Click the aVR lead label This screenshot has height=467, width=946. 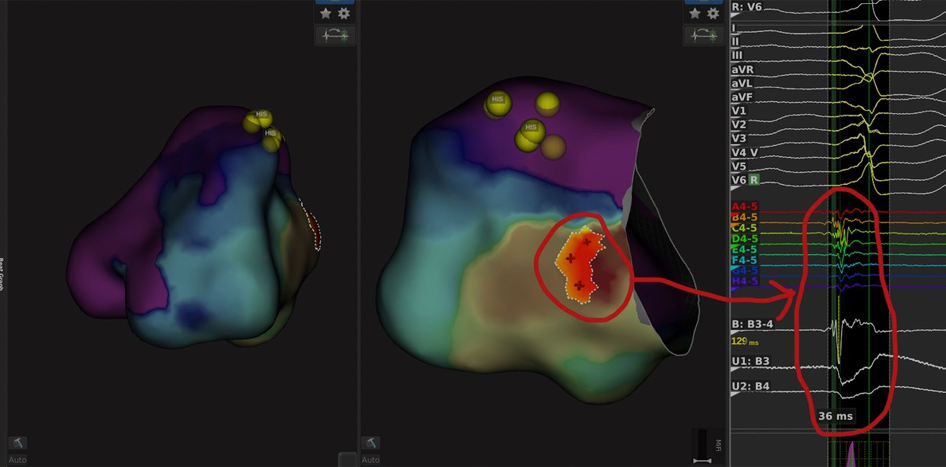(x=743, y=69)
